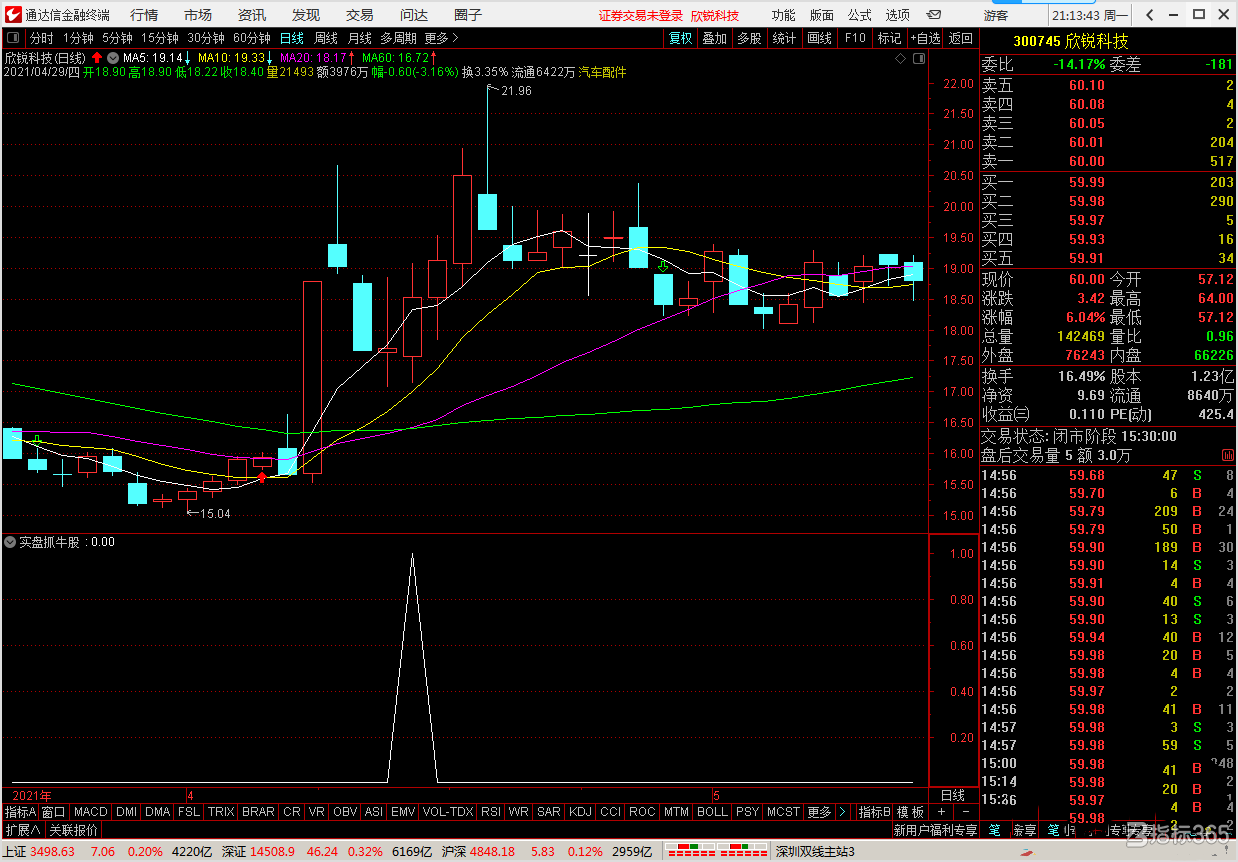Click the market breadth bar indicator in status bar
This screenshot has width=1238, height=862.
(717, 852)
